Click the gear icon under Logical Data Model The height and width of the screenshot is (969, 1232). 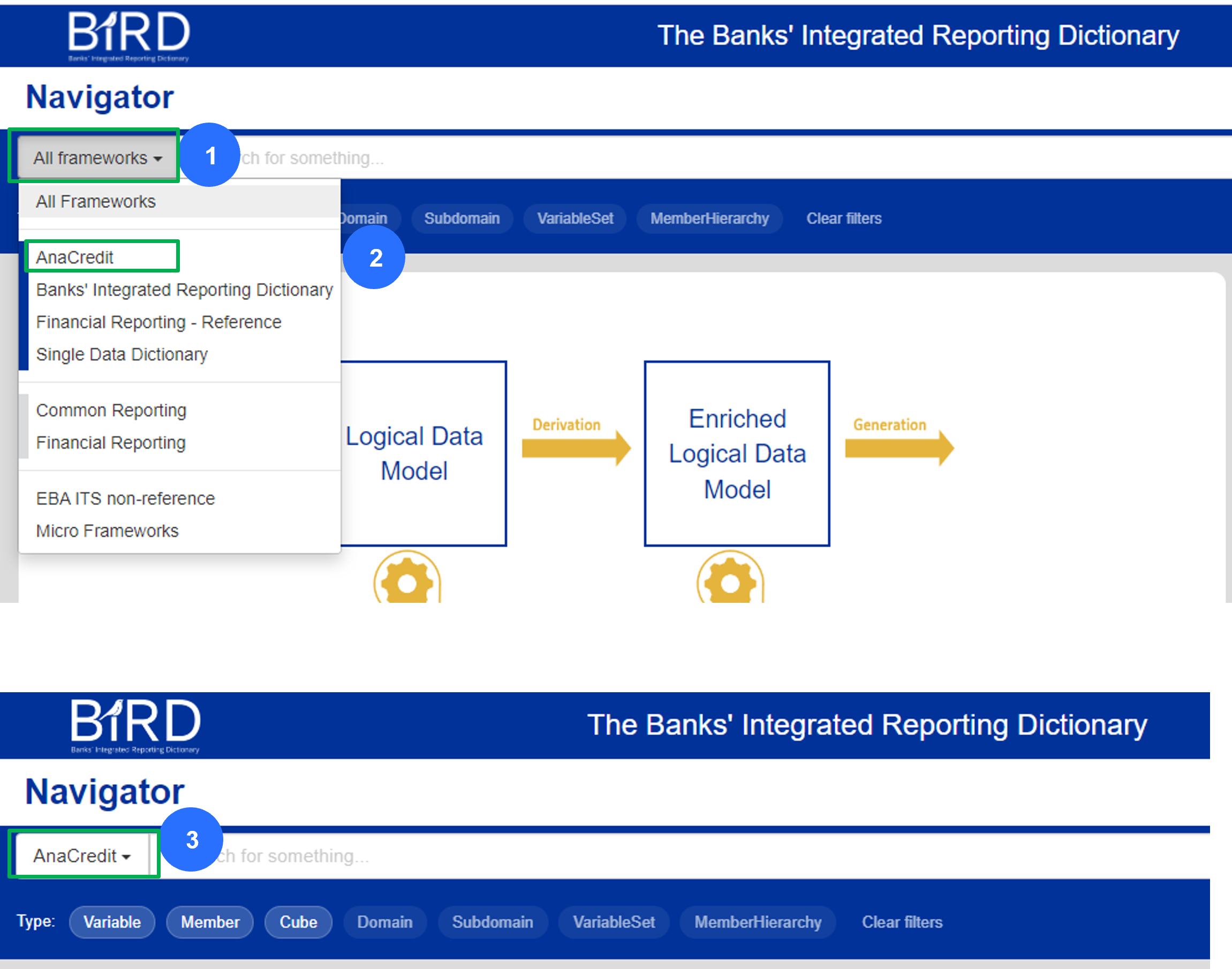(407, 581)
